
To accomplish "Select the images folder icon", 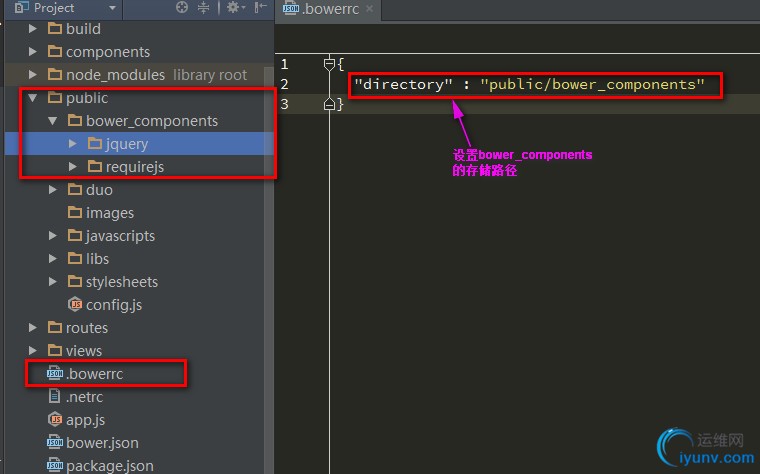I will [75, 212].
